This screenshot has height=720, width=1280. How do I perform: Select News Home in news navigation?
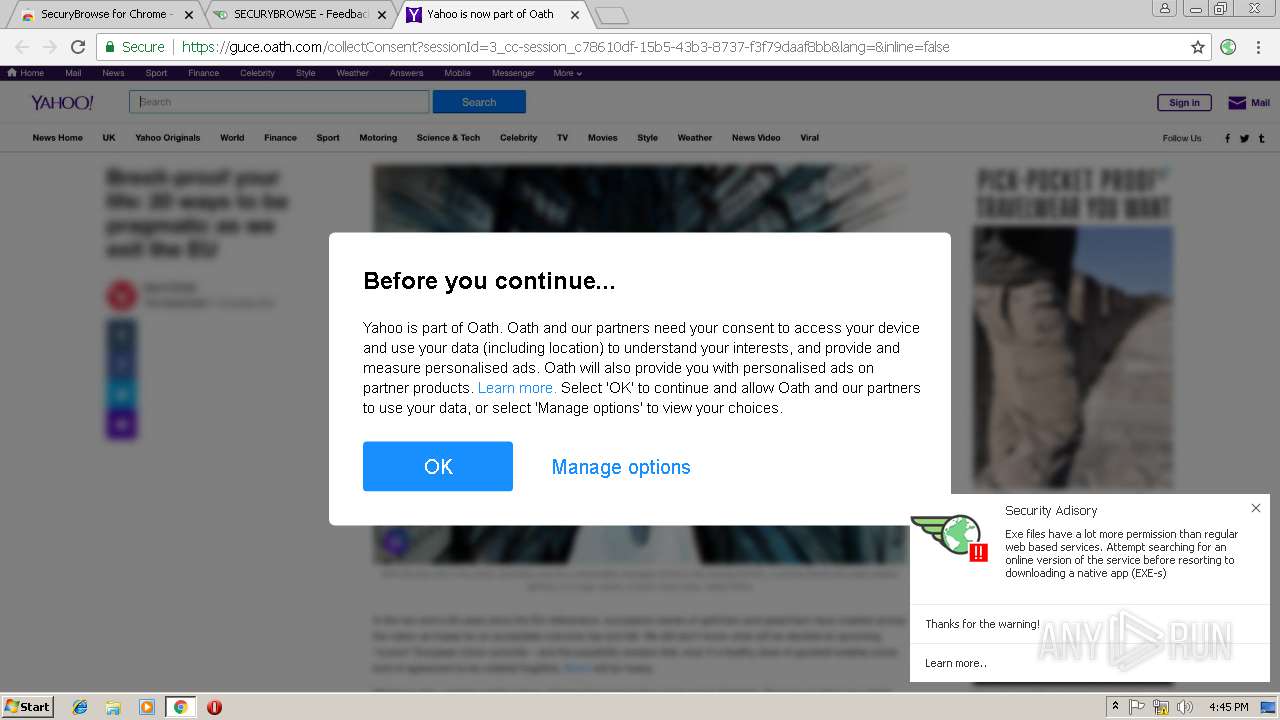pos(57,138)
